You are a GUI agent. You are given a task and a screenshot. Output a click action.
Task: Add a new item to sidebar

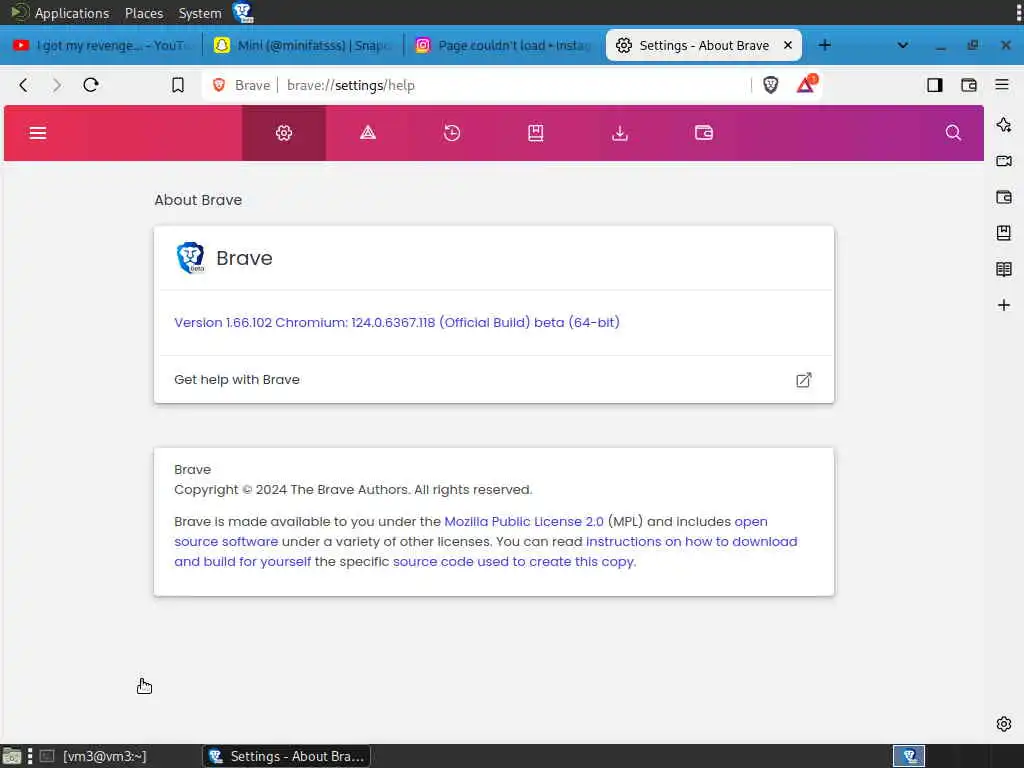pos(1004,305)
